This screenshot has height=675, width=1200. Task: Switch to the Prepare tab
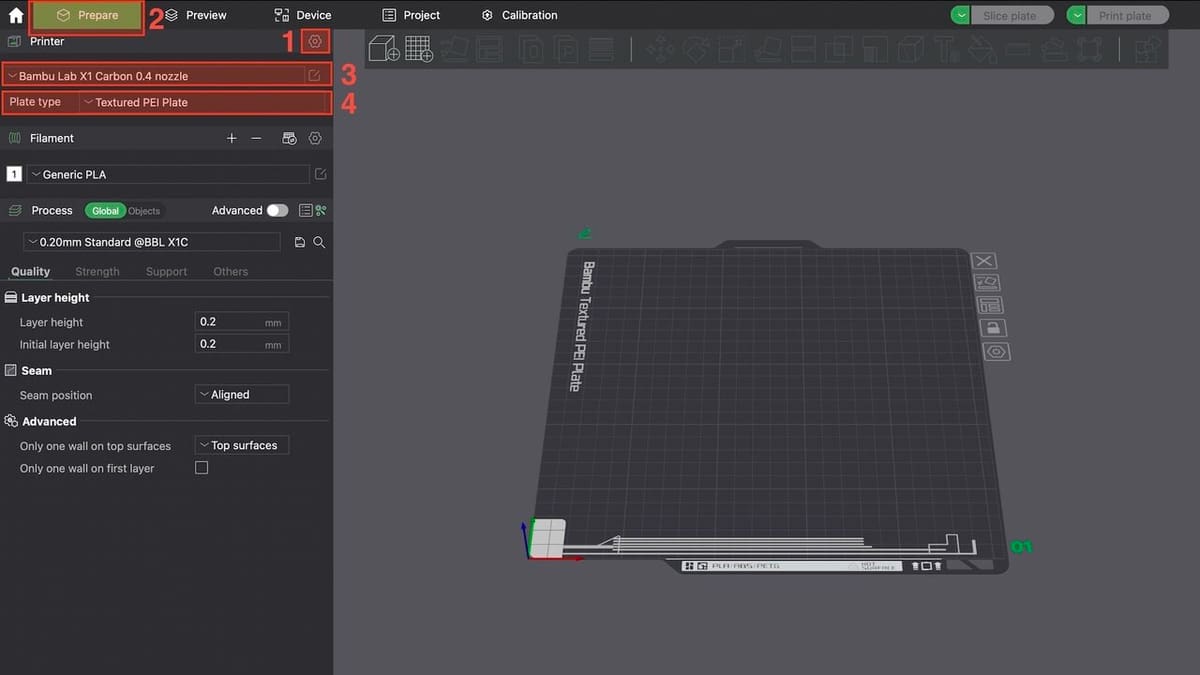[88, 15]
